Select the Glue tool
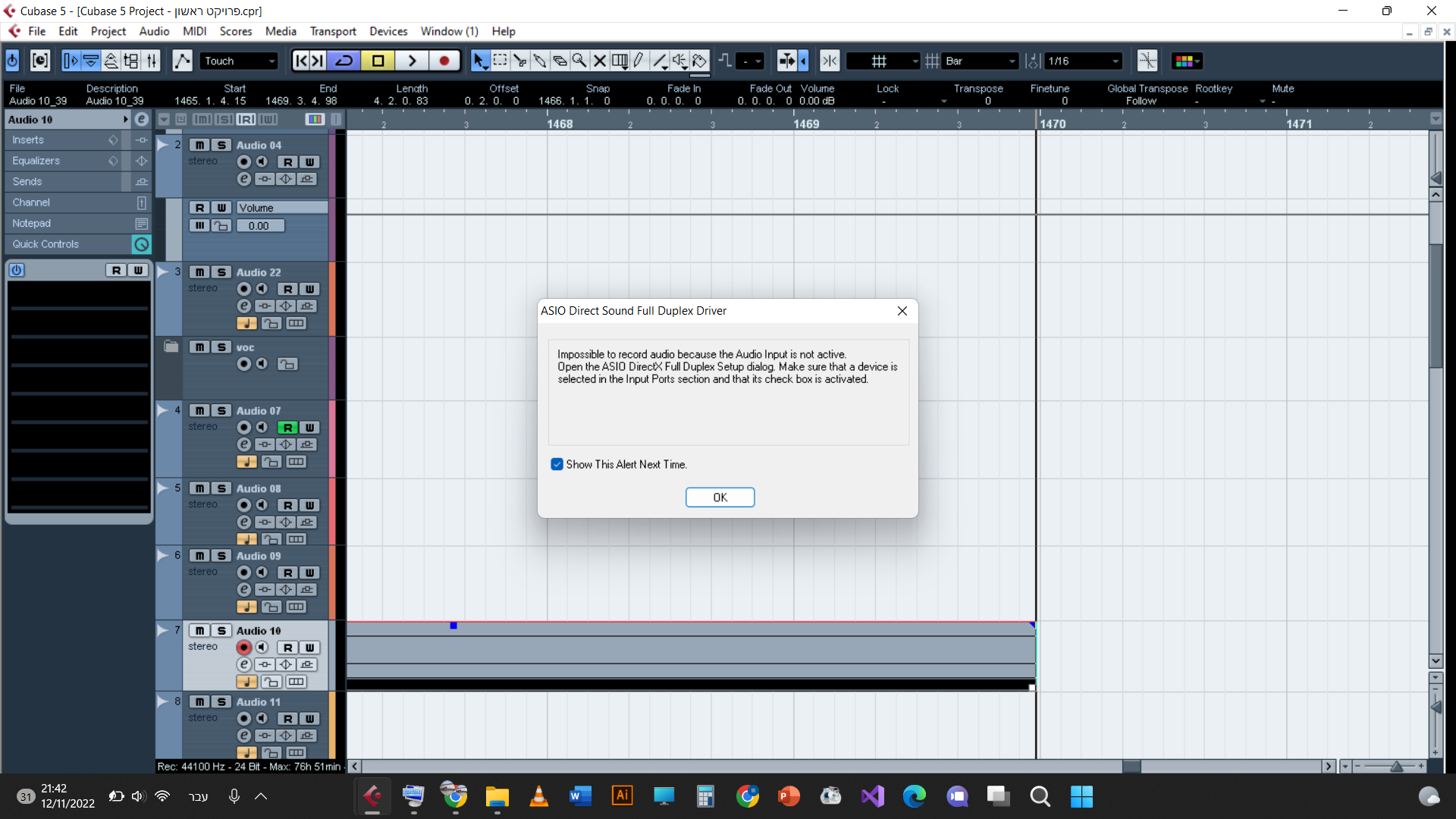This screenshot has height=819, width=1456. click(x=539, y=61)
